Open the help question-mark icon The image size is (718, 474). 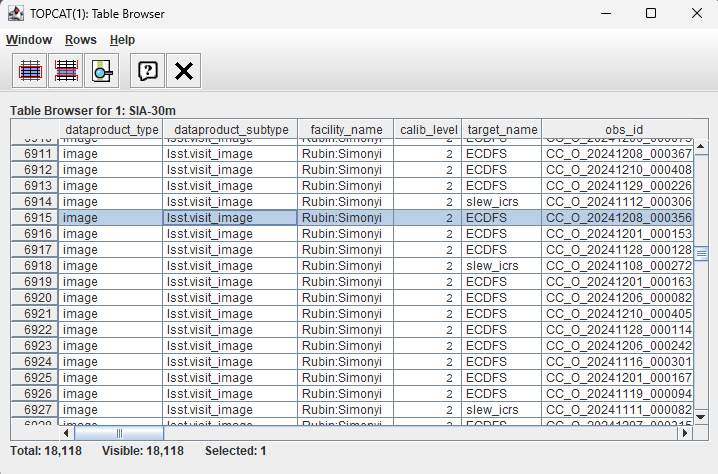pyautogui.click(x=147, y=71)
